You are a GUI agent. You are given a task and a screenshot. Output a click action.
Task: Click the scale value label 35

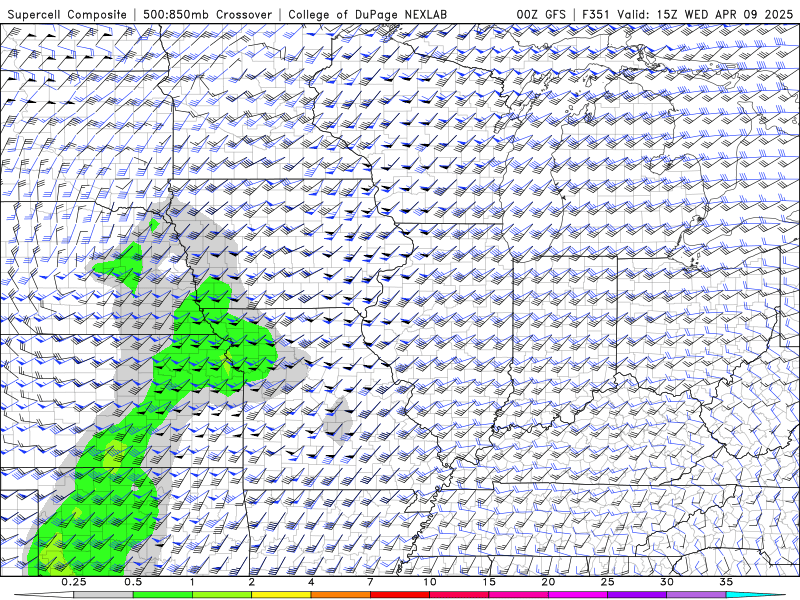pyautogui.click(x=726, y=582)
